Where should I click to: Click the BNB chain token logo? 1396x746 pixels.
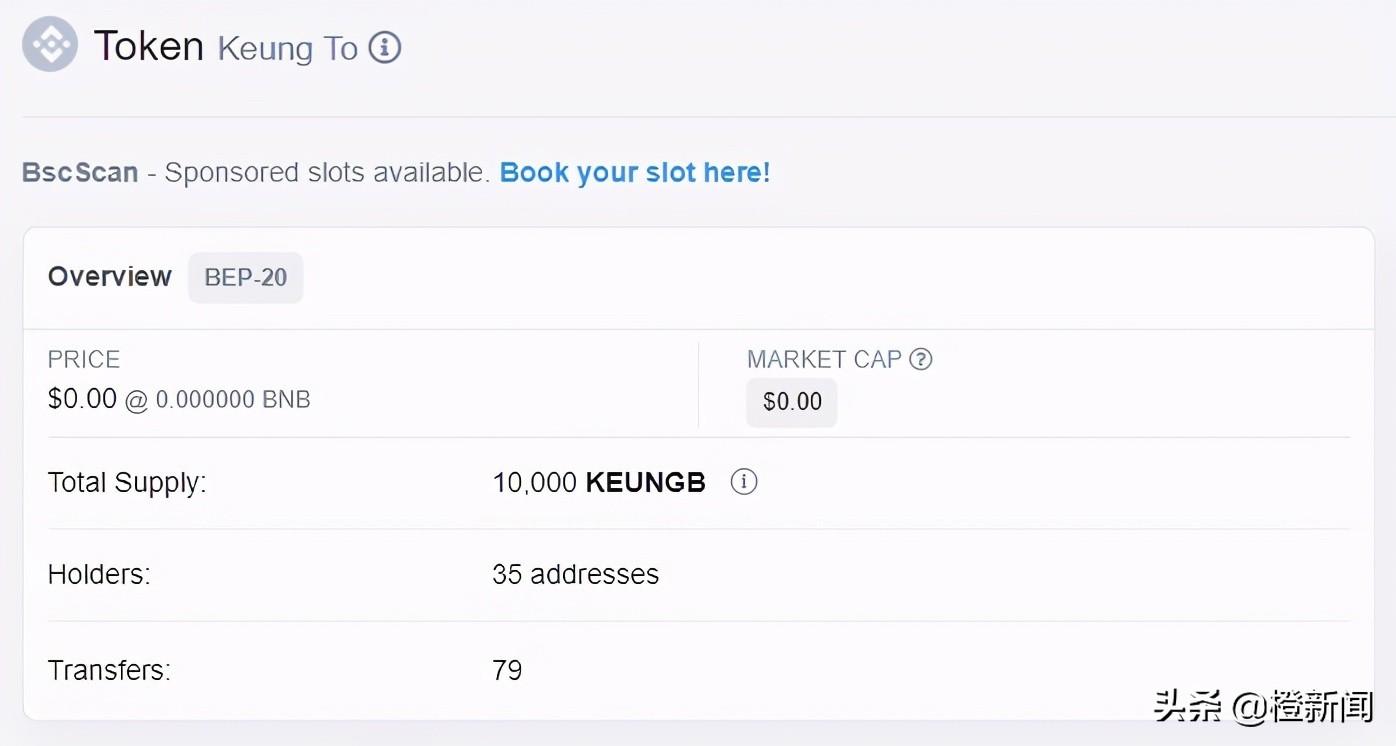point(50,44)
